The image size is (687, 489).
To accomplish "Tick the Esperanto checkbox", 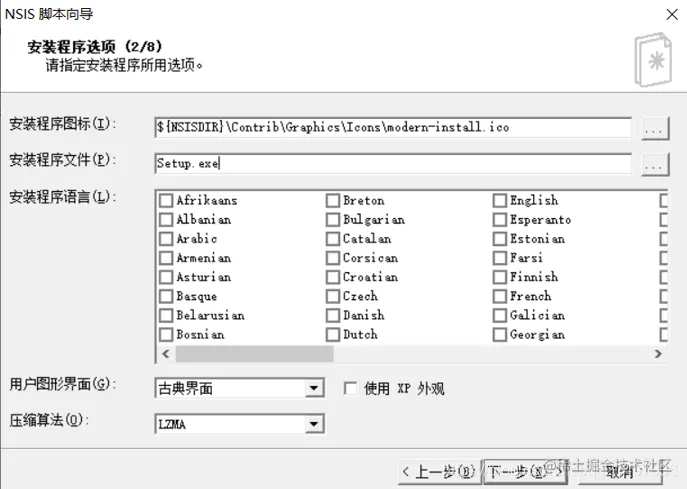I will pyautogui.click(x=500, y=220).
